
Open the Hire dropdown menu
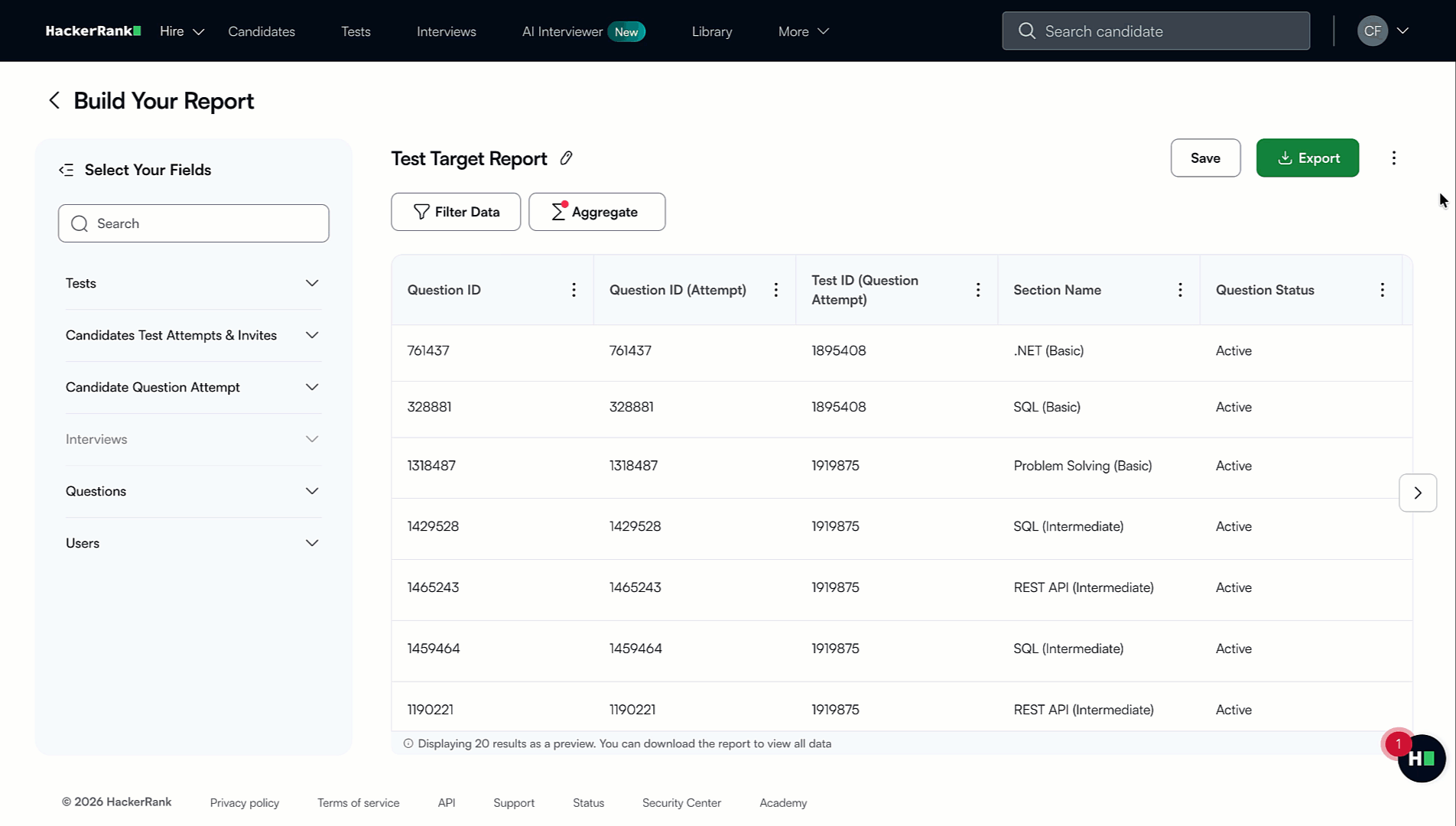point(181,31)
